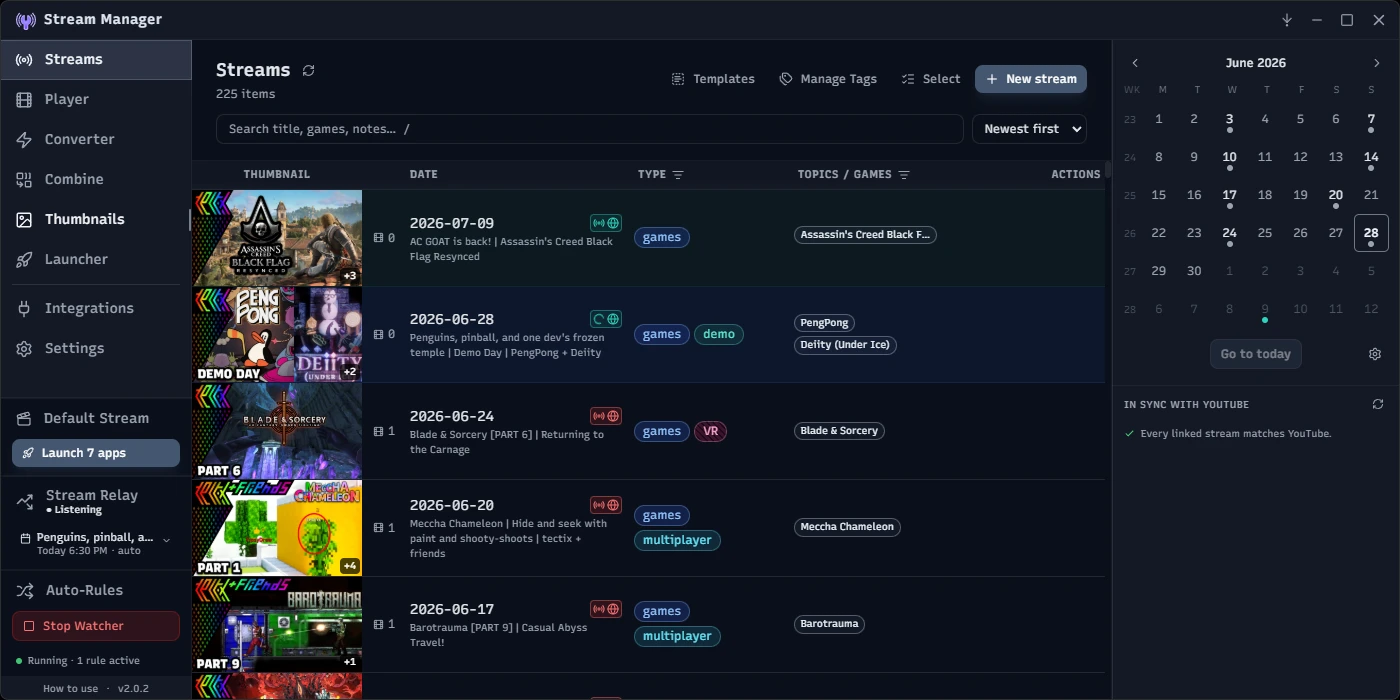Open the TYPE column filter

point(678,175)
